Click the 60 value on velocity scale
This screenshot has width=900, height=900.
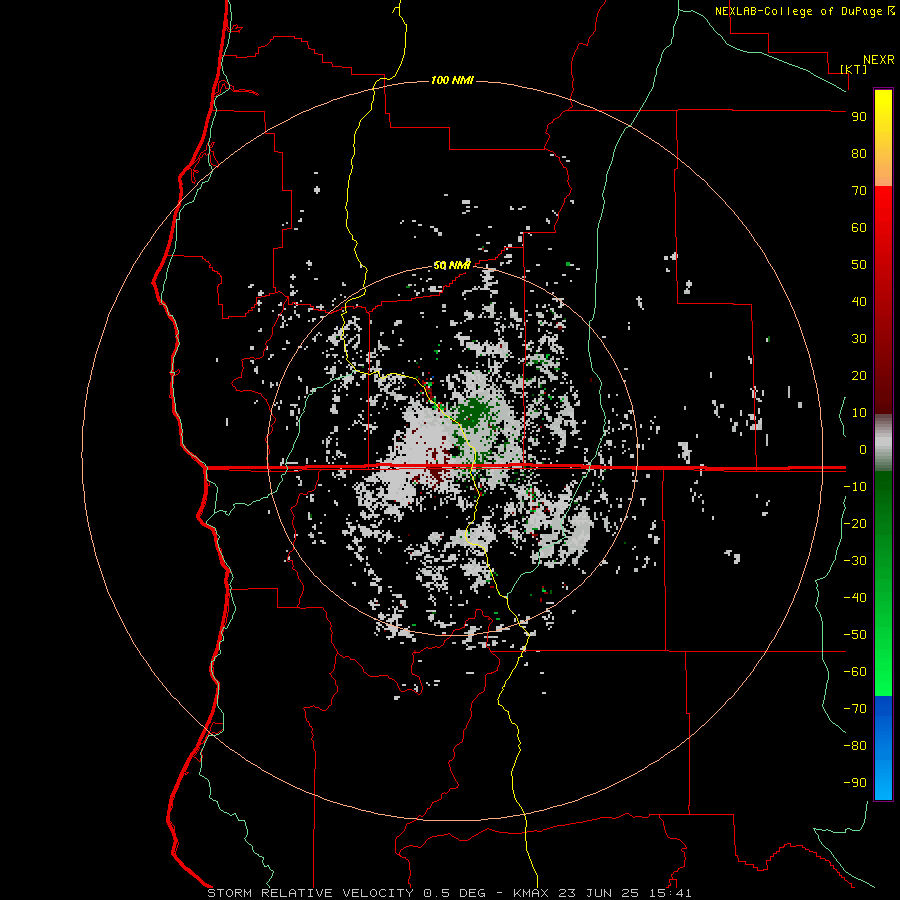click(x=859, y=228)
